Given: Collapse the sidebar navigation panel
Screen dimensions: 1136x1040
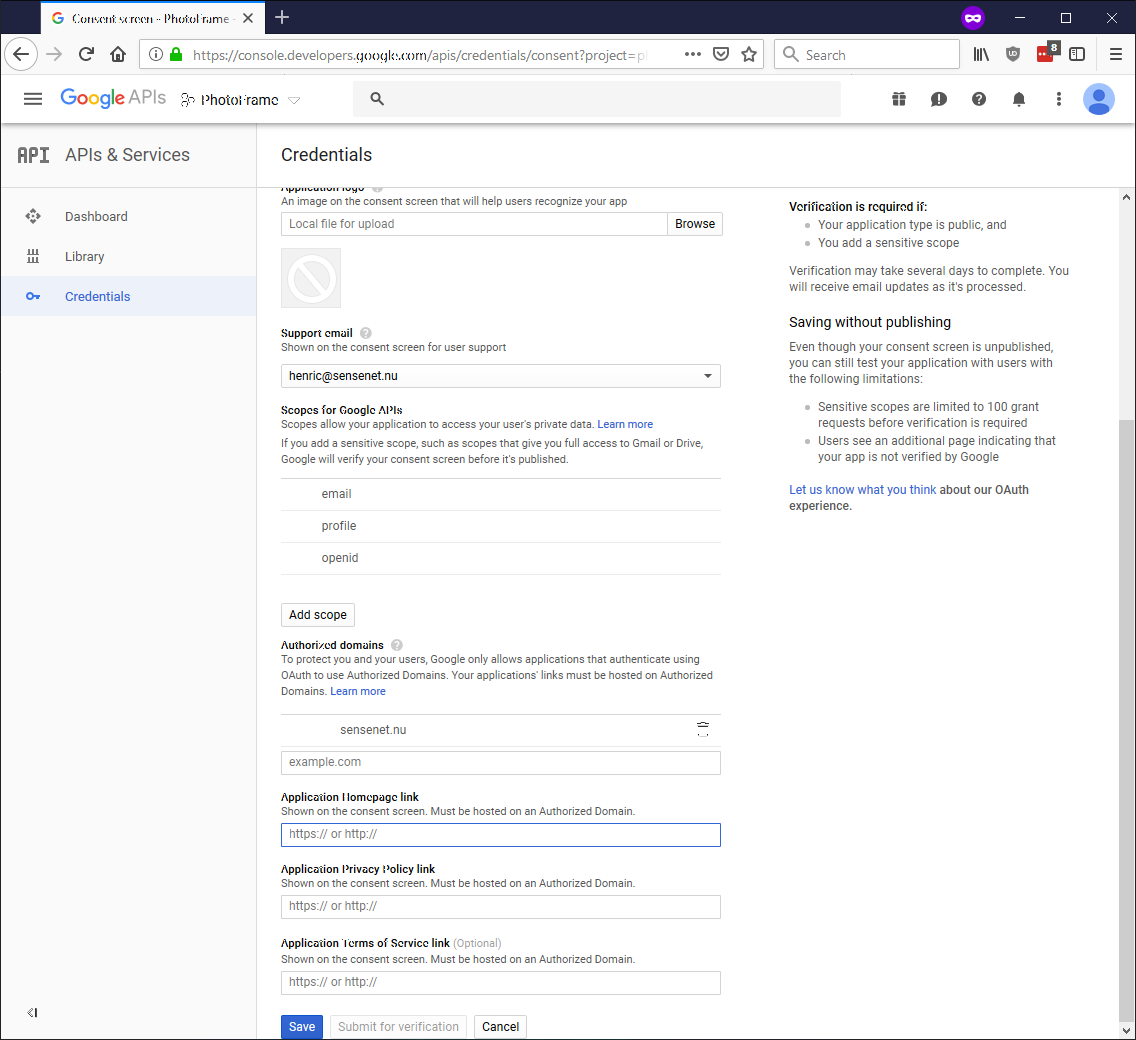Looking at the screenshot, I should point(32,1012).
